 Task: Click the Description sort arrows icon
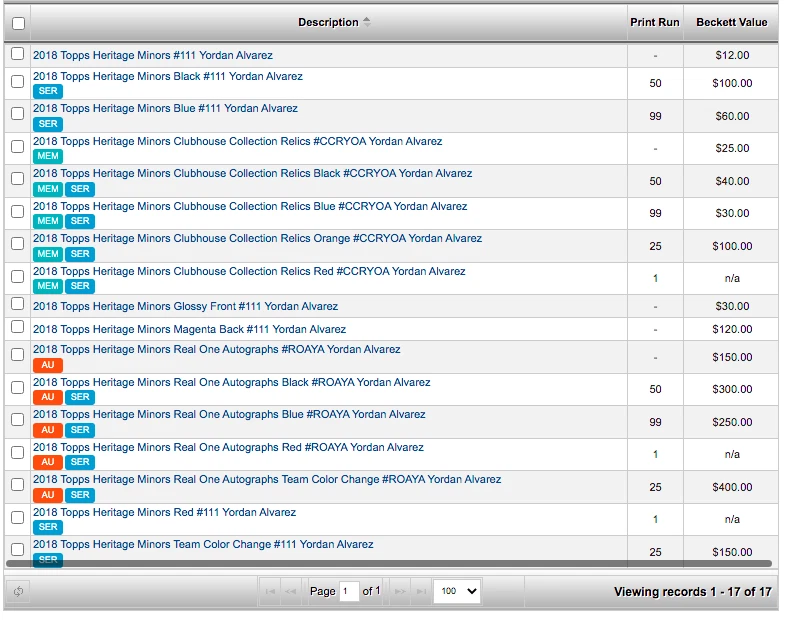367,22
